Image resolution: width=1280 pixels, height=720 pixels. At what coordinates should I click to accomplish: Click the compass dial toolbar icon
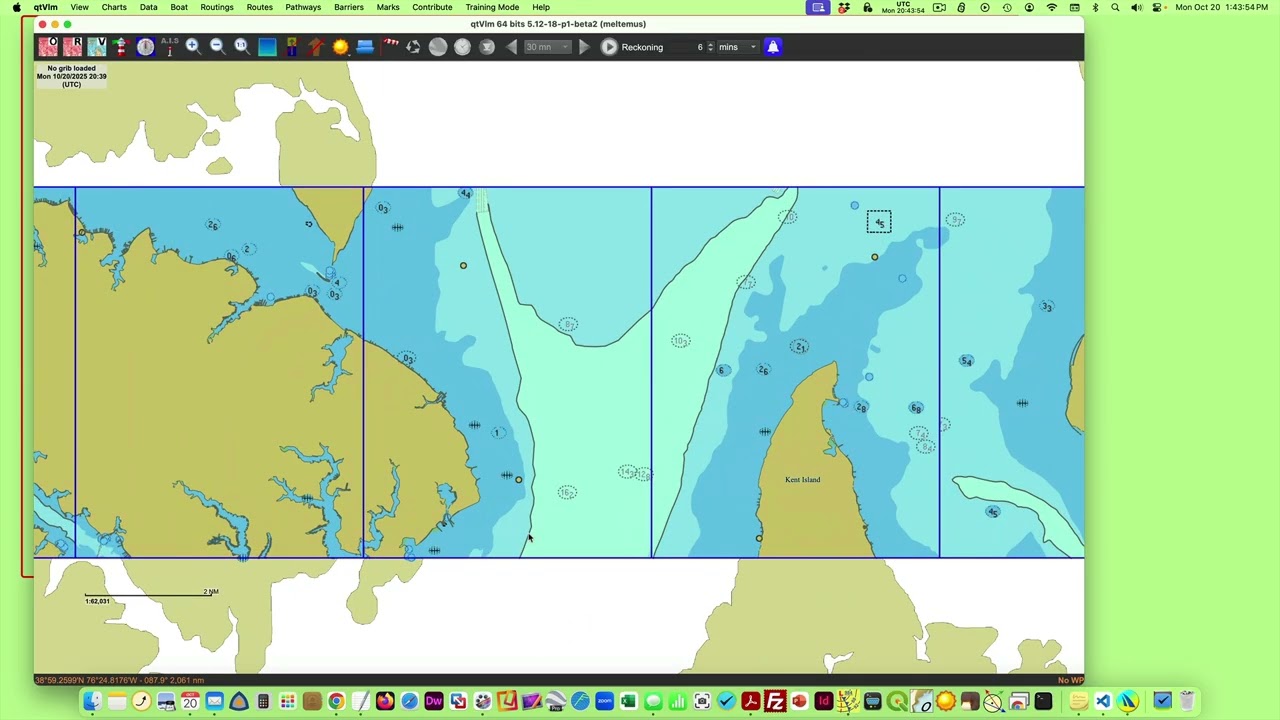point(145,46)
